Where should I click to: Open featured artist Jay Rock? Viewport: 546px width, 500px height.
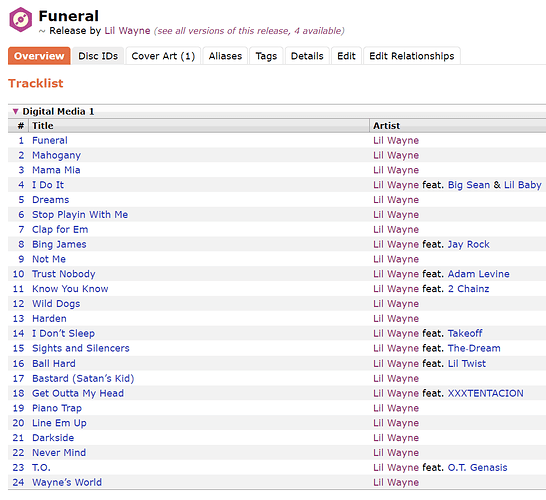468,244
